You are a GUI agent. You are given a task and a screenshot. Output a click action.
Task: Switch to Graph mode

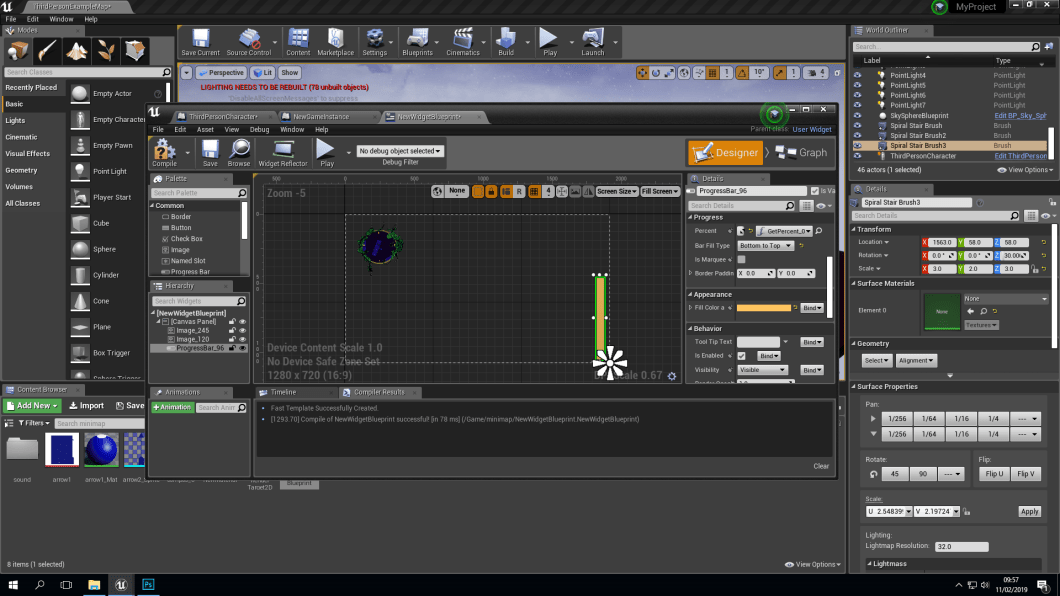pyautogui.click(x=801, y=153)
